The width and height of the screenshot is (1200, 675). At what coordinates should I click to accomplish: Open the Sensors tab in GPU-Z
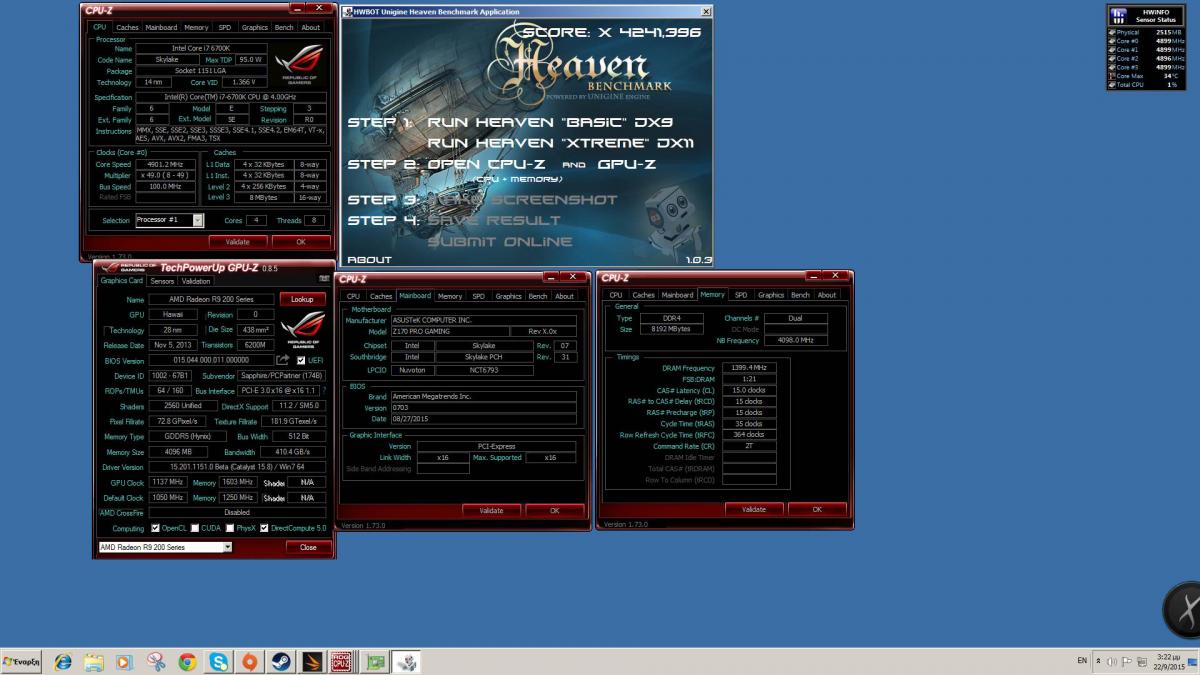pos(163,281)
